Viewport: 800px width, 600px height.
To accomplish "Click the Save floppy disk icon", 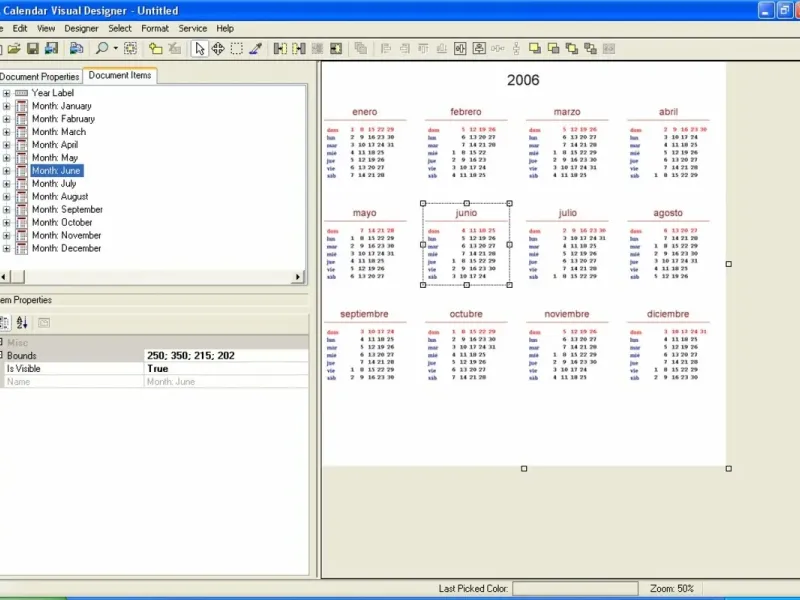I will point(33,48).
